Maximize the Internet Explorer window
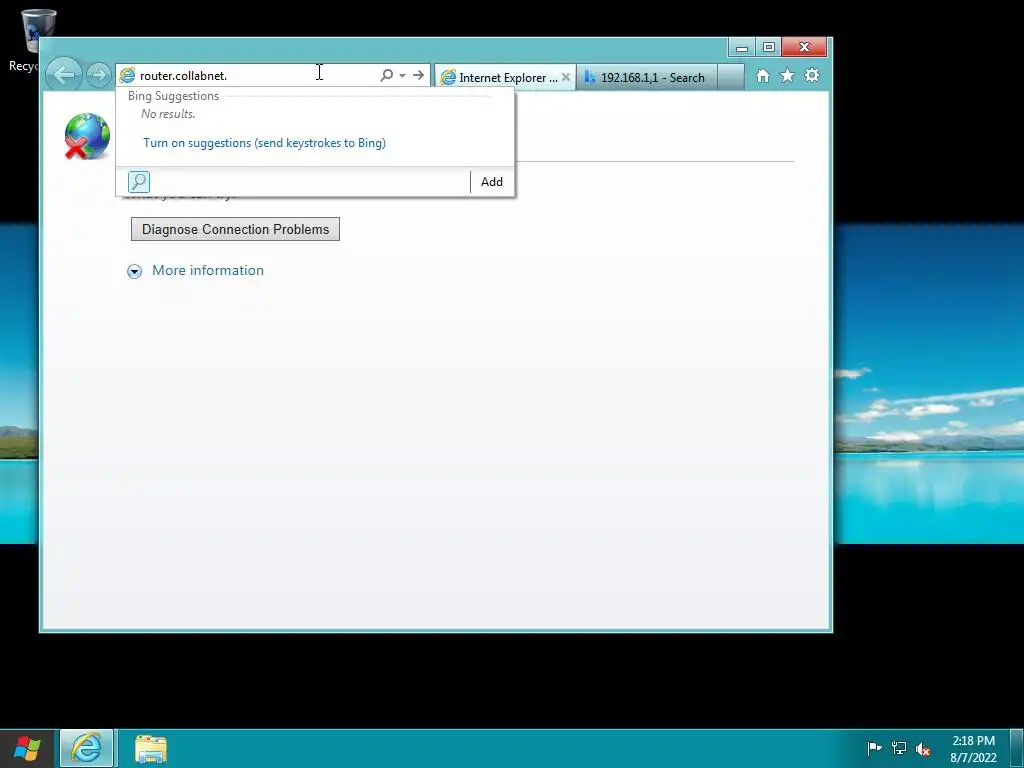1024x768 pixels. [769, 47]
